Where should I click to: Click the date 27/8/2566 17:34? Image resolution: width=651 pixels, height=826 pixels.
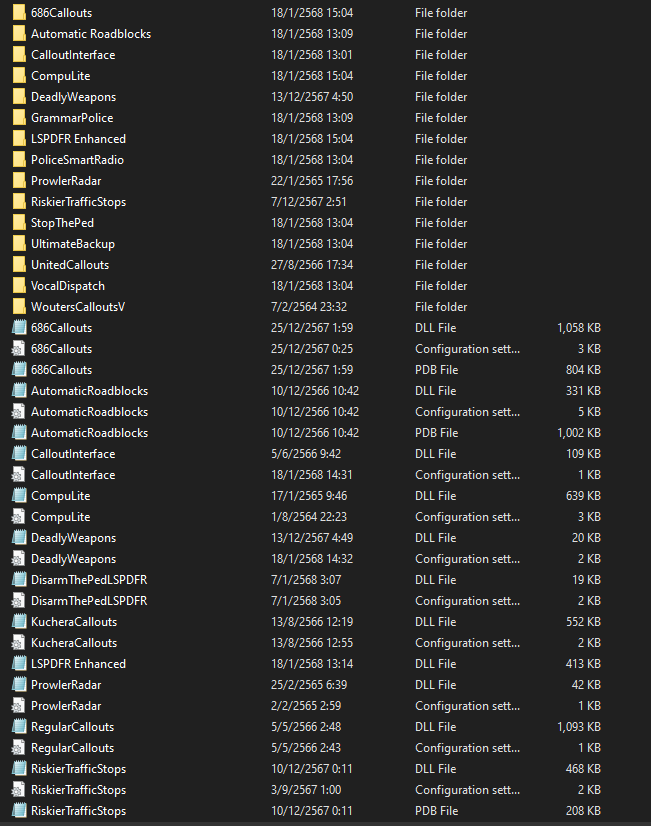(312, 265)
